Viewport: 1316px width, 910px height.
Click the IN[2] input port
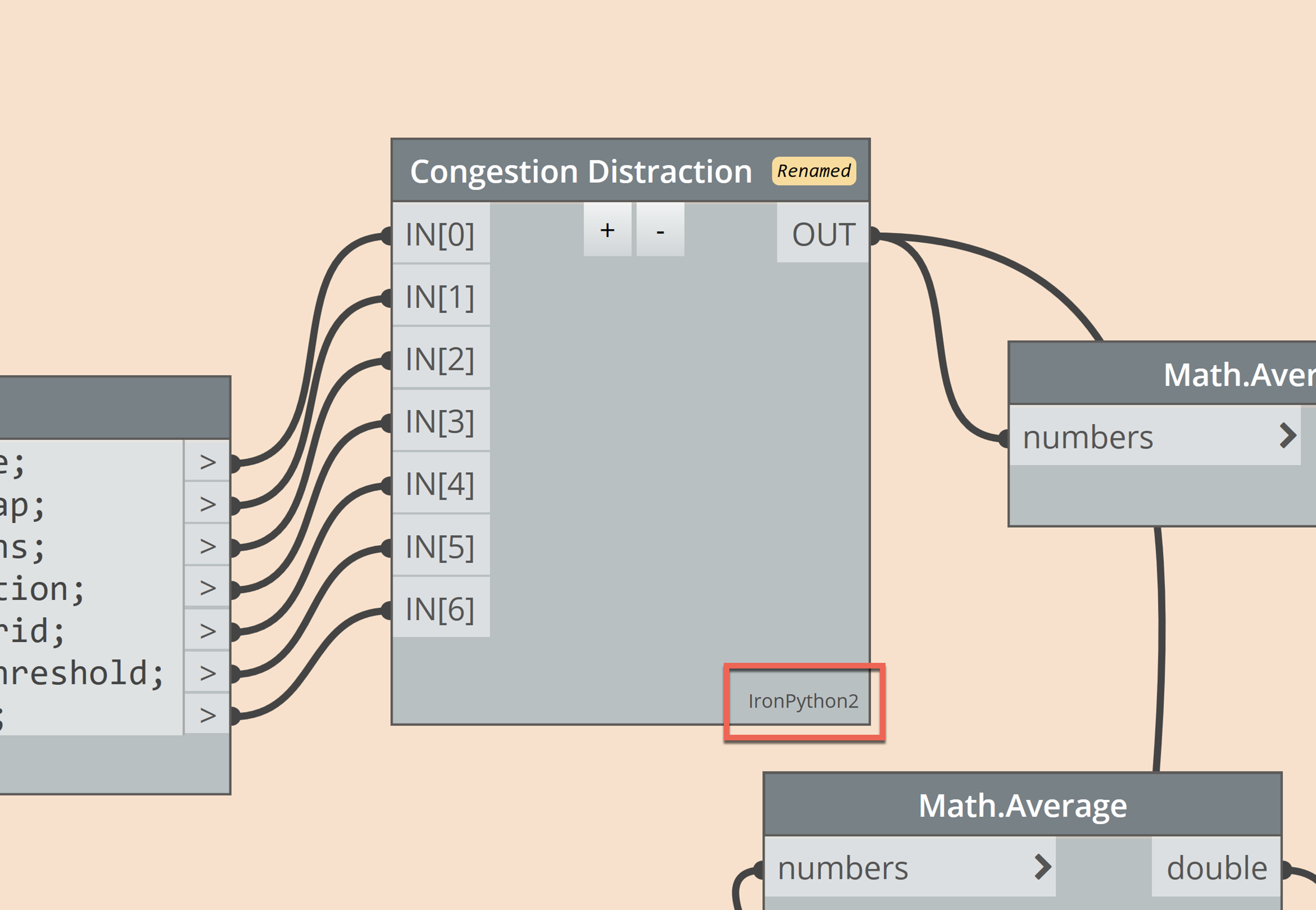[440, 359]
